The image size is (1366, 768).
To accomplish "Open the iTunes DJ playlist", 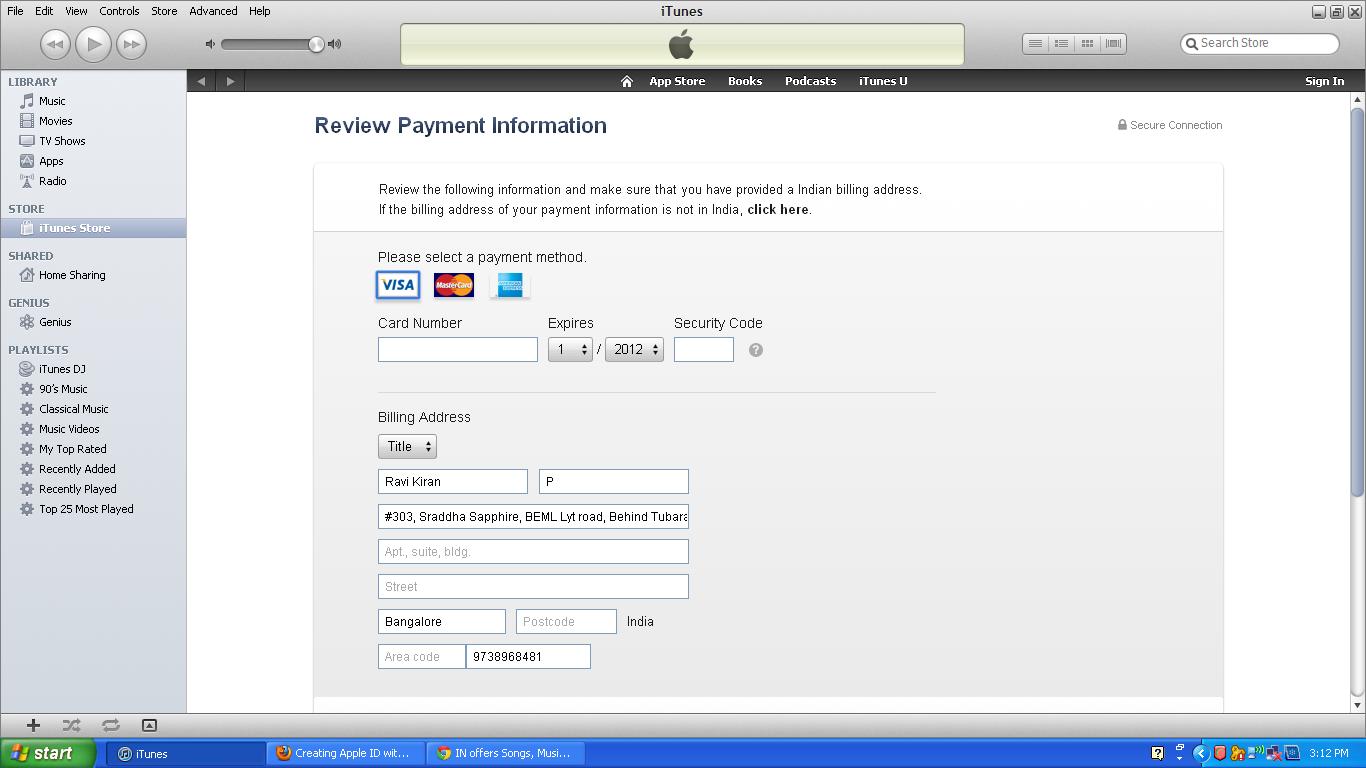I will (62, 369).
